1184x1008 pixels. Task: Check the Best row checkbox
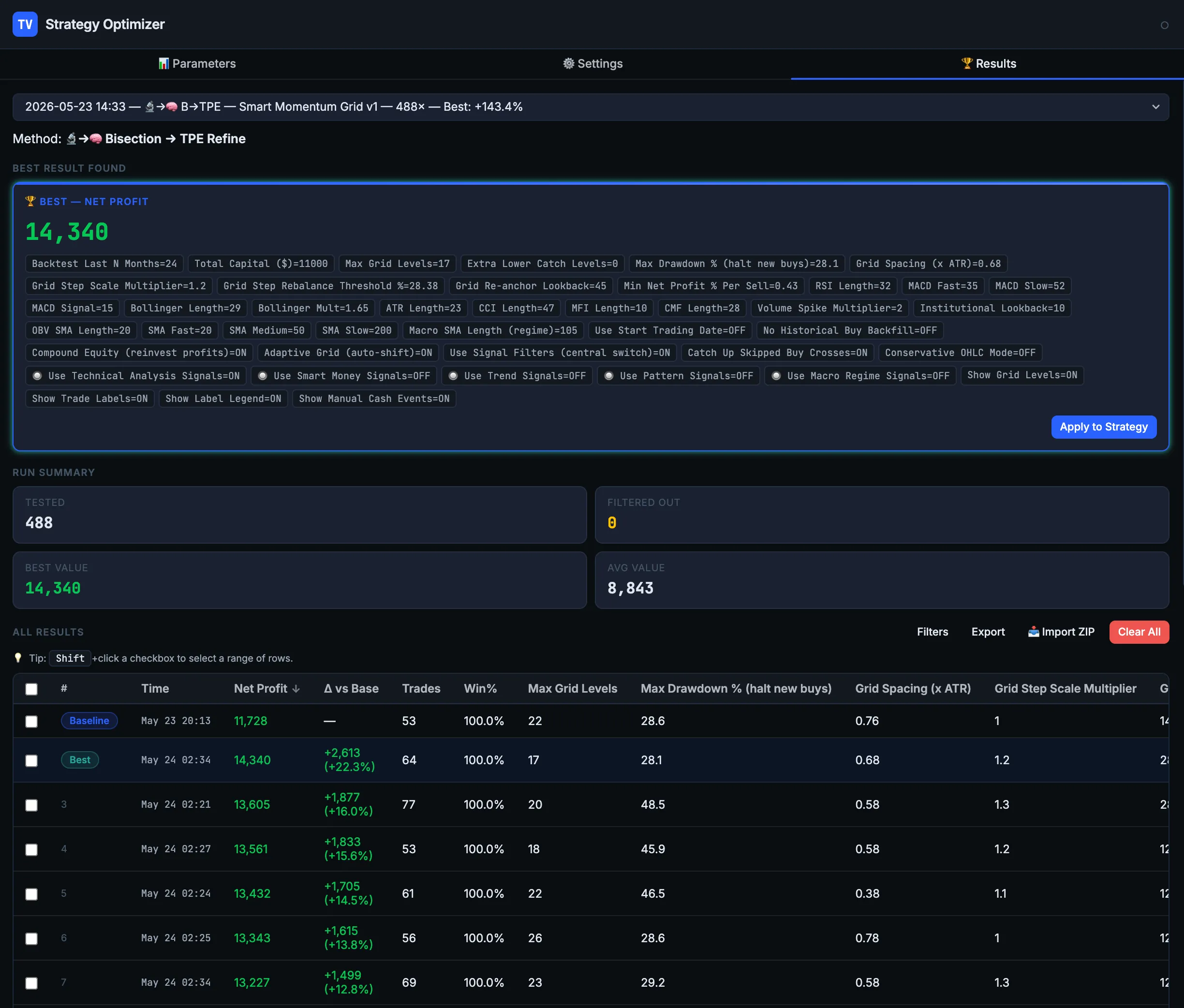31,760
